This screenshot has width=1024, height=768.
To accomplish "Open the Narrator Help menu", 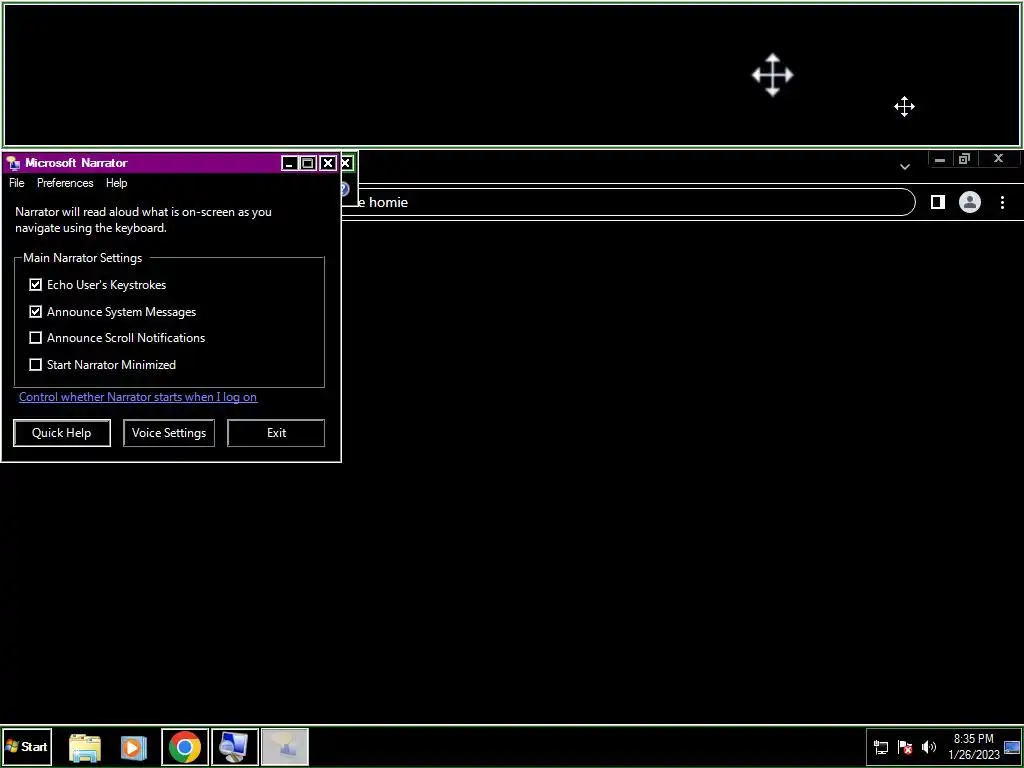I will pos(116,183).
